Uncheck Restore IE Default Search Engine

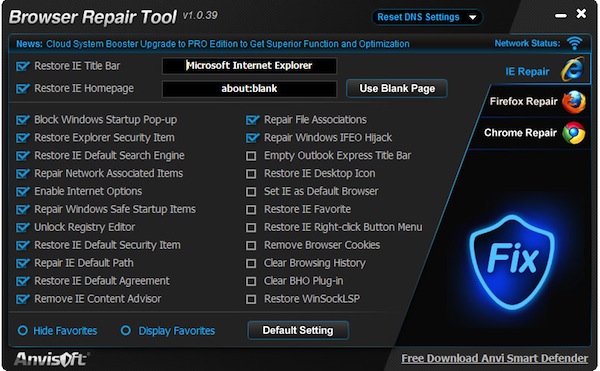click(23, 156)
